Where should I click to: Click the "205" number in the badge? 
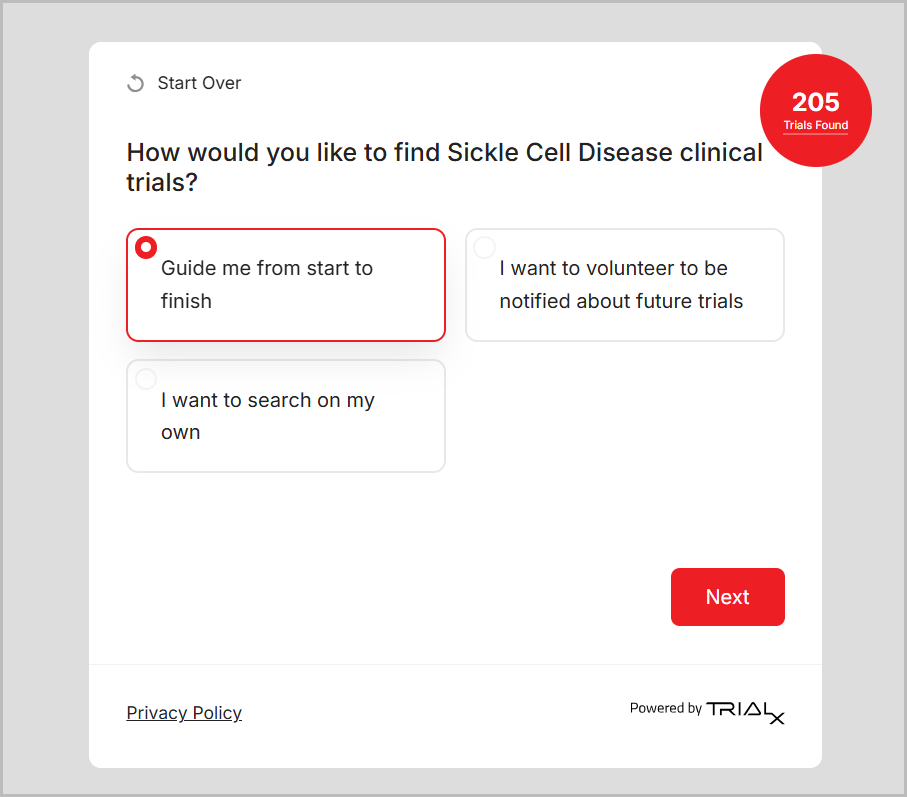(815, 102)
